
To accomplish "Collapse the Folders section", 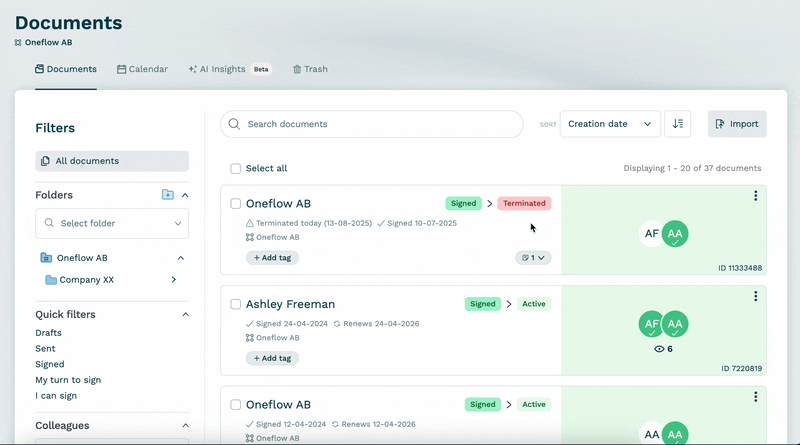I will tap(185, 195).
